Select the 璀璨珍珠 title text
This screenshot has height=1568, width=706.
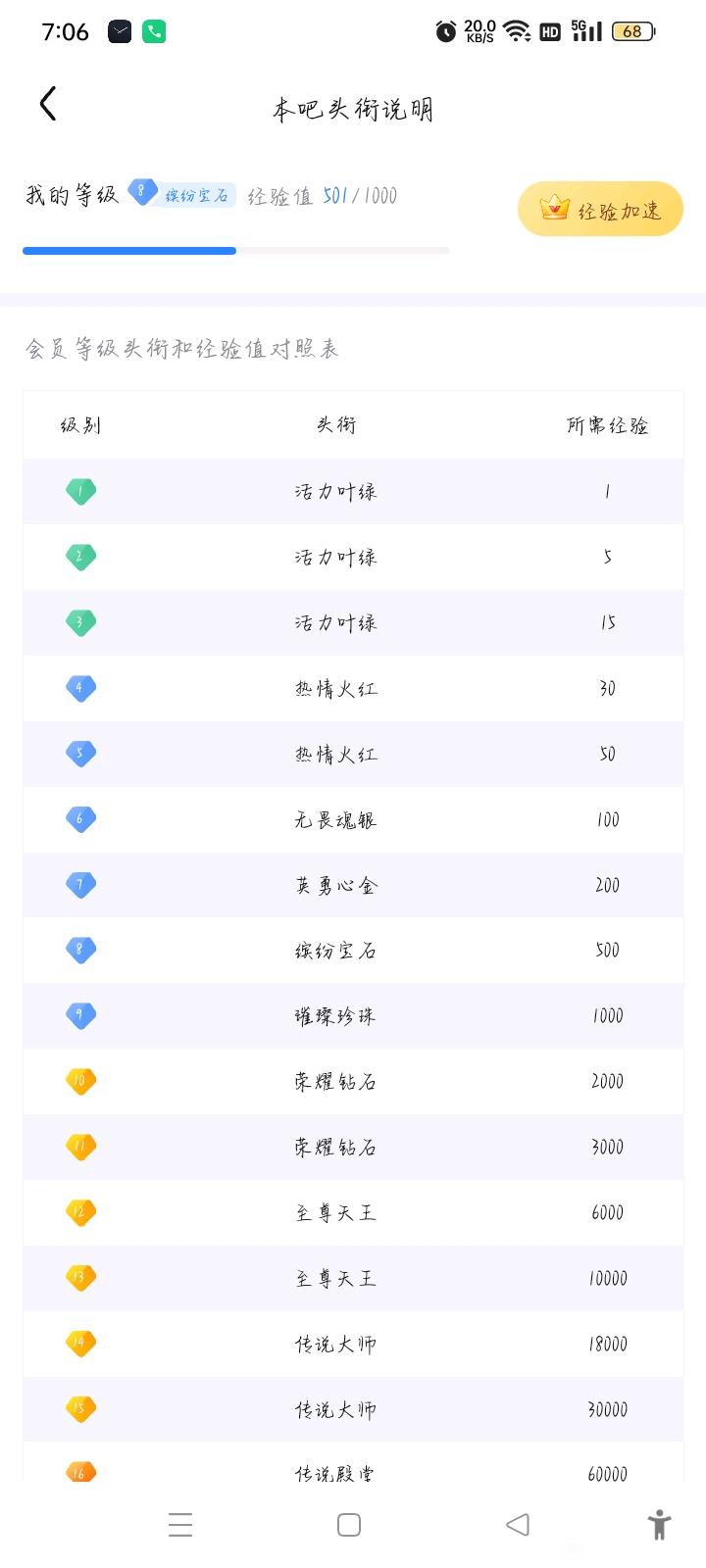coord(335,1016)
